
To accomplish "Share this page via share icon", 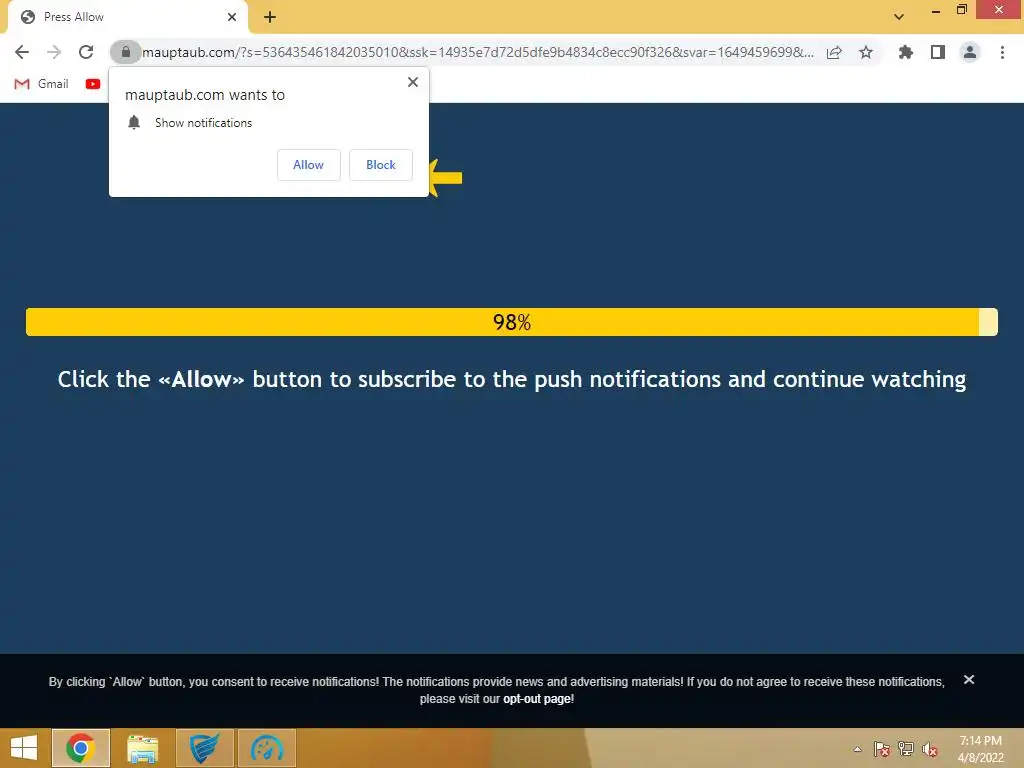I will pyautogui.click(x=834, y=52).
